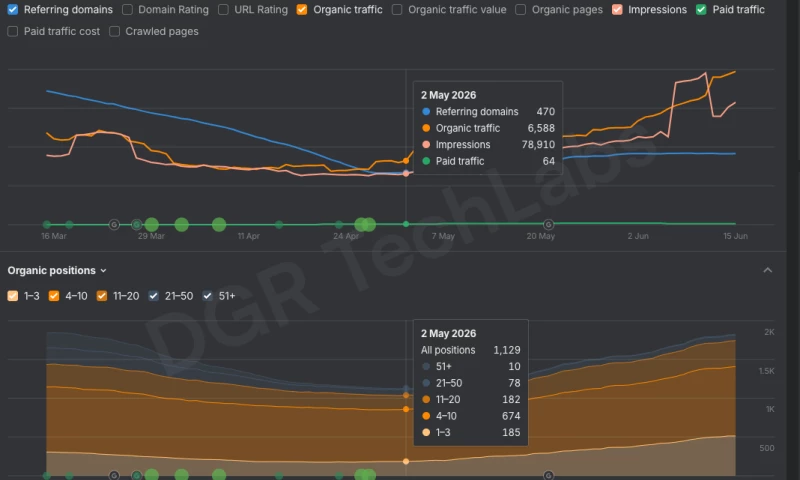Toggle the 4–10 positions checkbox
The width and height of the screenshot is (800, 480).
coord(54,296)
